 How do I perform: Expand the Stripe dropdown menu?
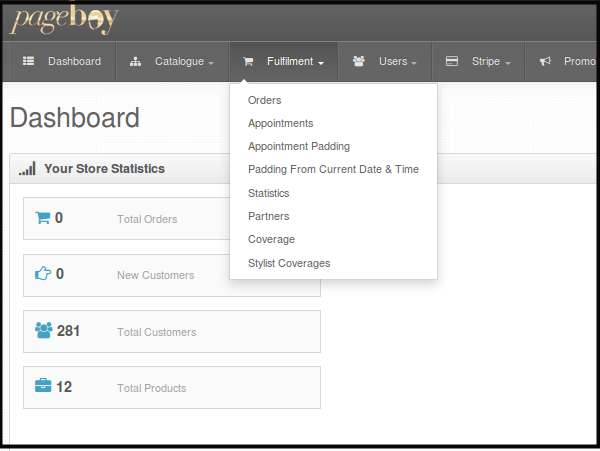[x=479, y=62]
